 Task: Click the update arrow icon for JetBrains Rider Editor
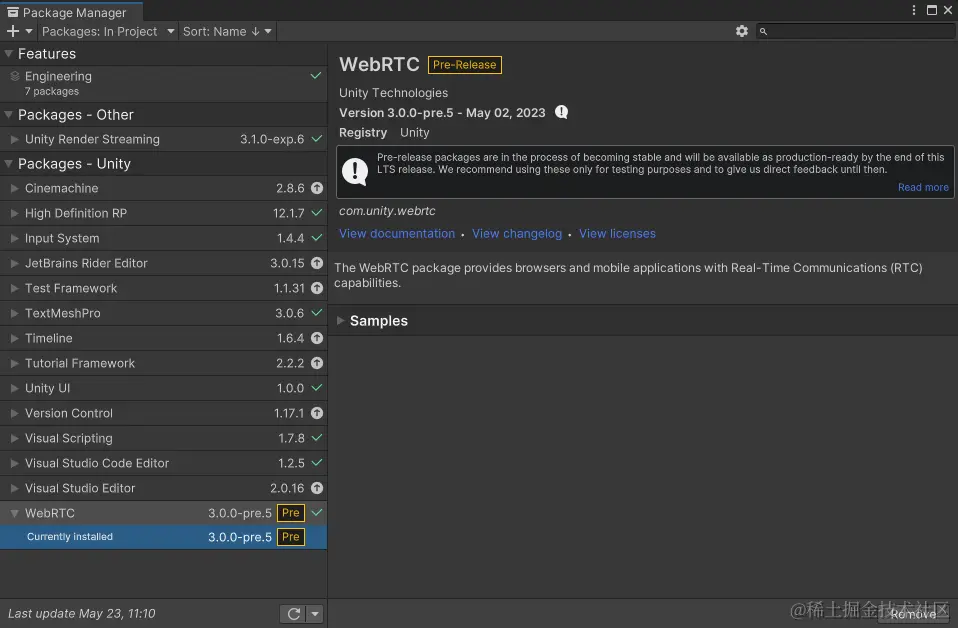(316, 263)
